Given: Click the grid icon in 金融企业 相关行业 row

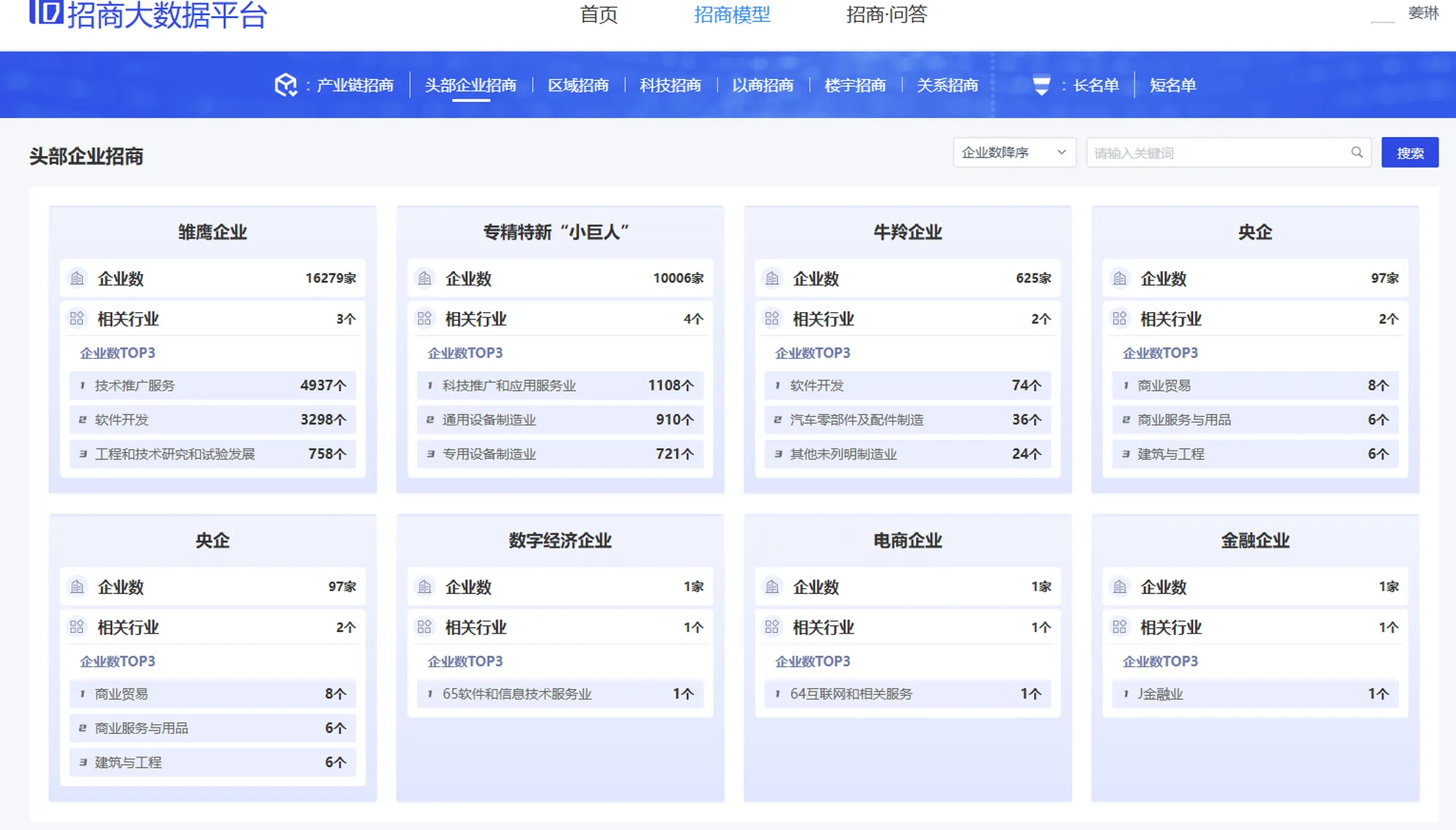Looking at the screenshot, I should [1119, 627].
